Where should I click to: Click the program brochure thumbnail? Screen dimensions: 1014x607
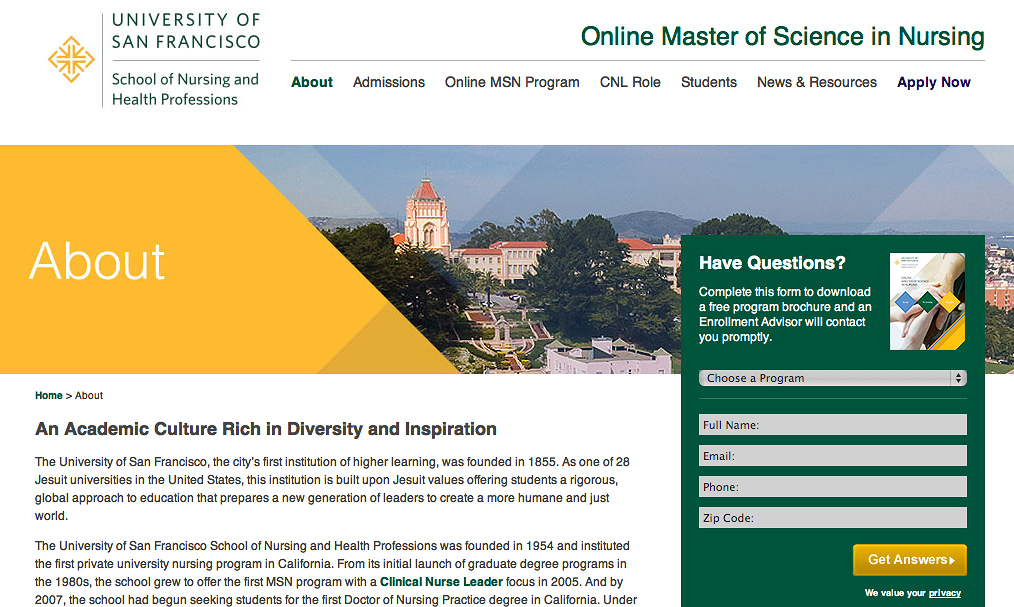[x=927, y=301]
